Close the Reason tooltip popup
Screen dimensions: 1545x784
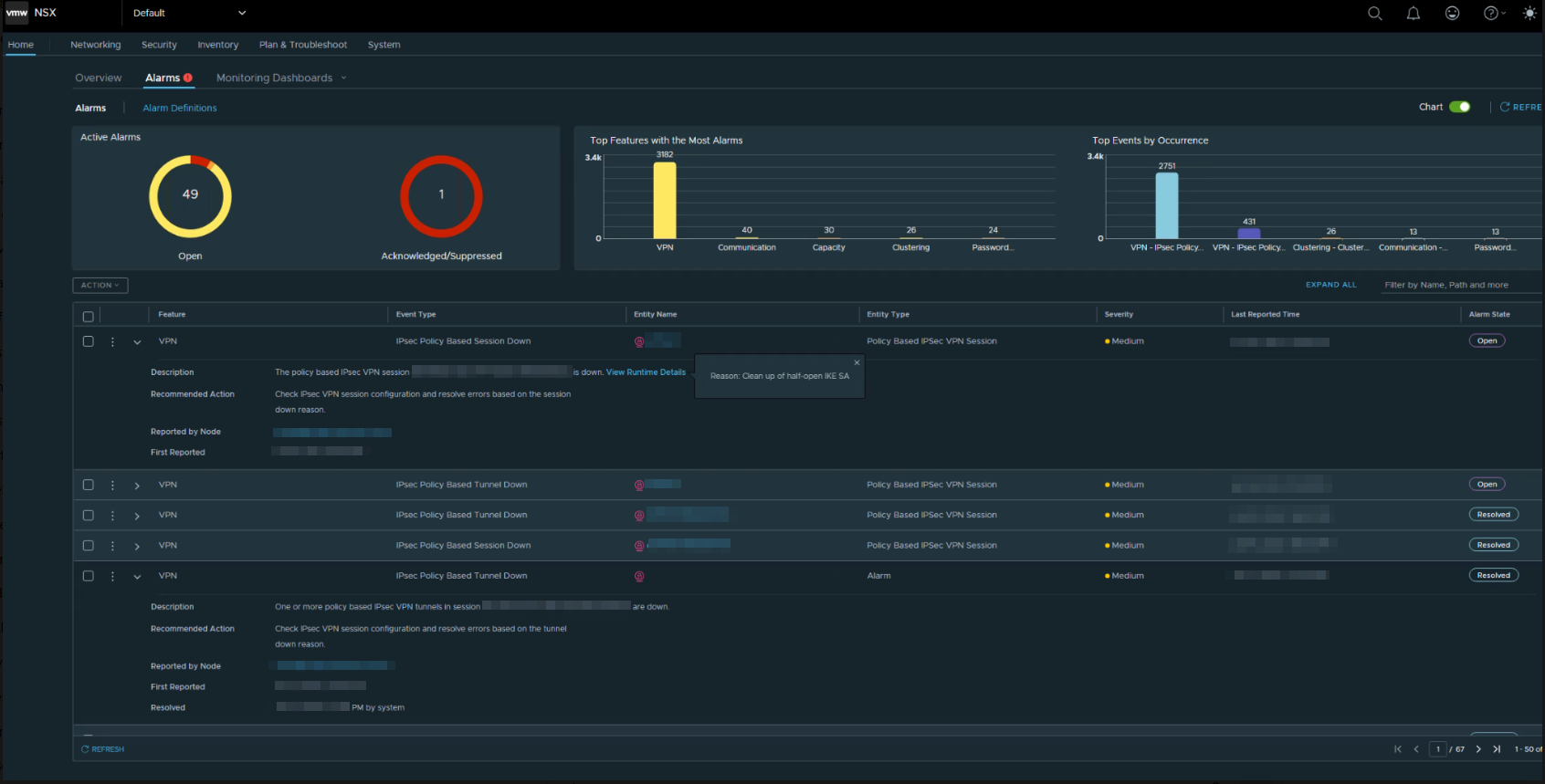tap(857, 362)
